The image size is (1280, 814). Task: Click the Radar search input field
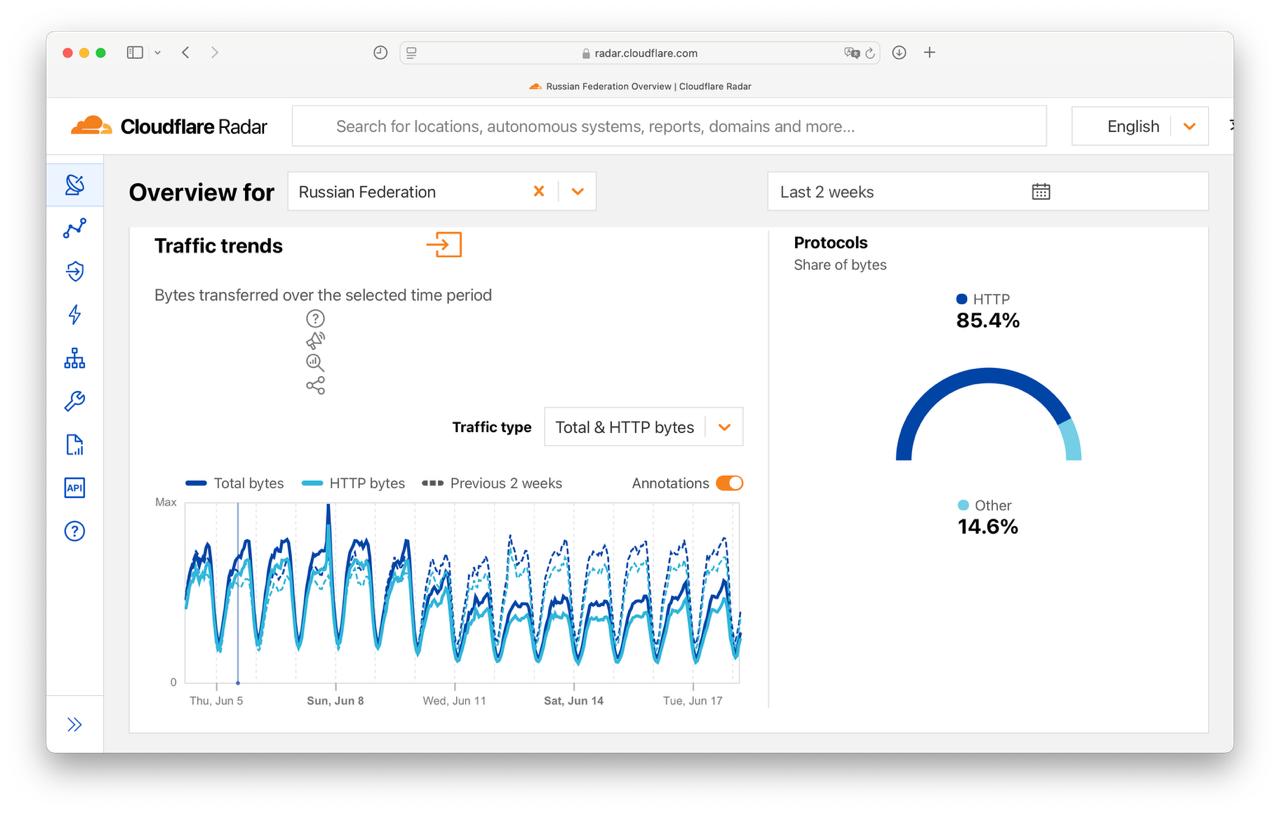click(668, 126)
